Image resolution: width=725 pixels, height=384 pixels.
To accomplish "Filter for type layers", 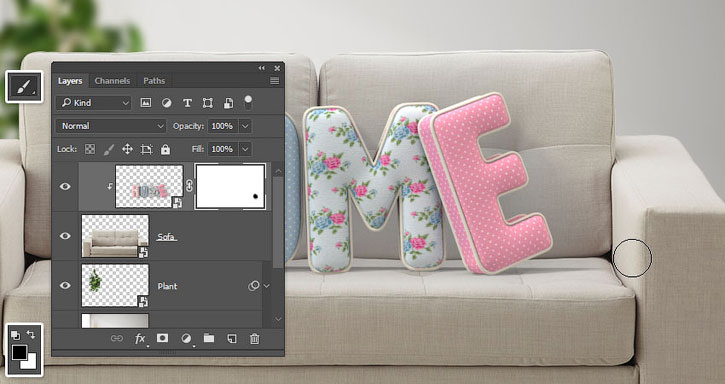I will tap(187, 103).
